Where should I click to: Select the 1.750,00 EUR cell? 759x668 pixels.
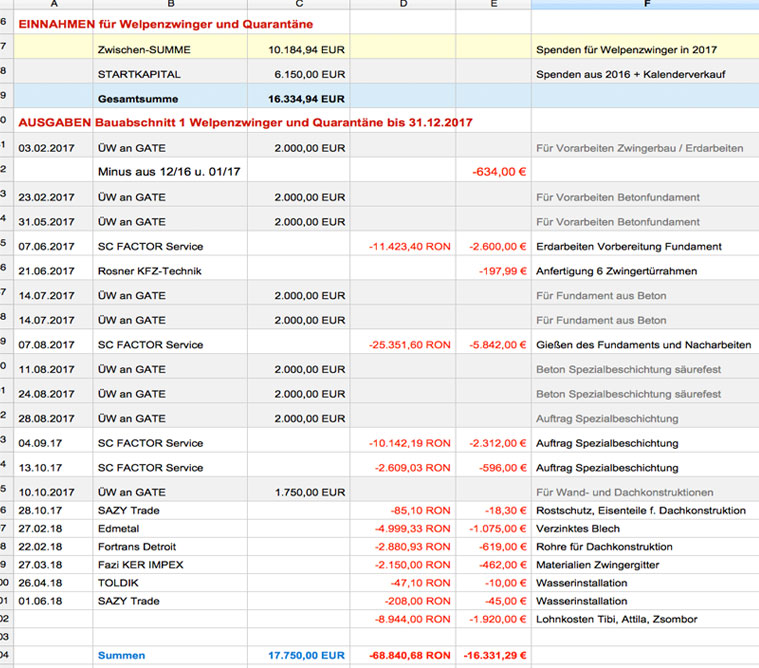point(299,489)
